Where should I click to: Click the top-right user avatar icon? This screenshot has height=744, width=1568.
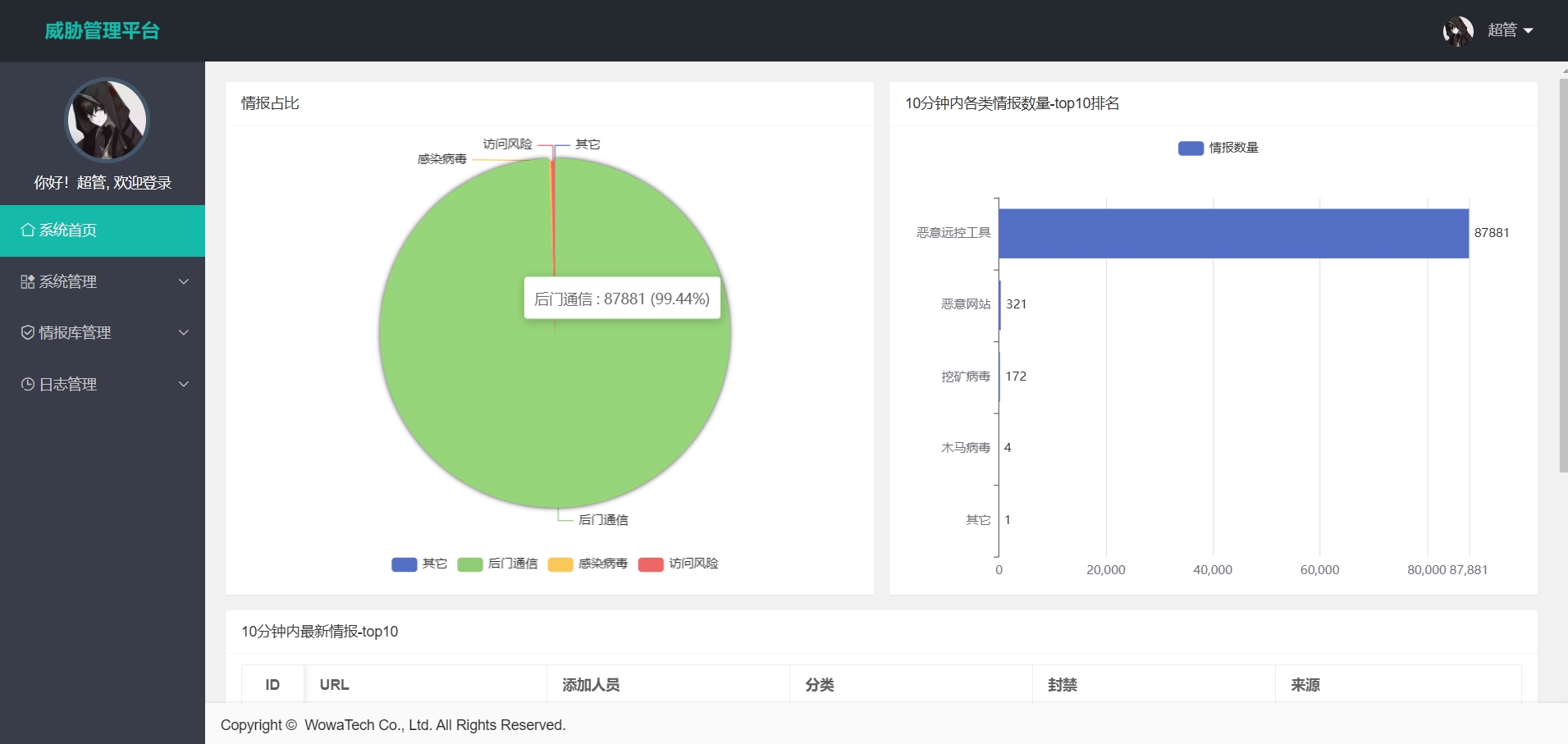point(1458,31)
